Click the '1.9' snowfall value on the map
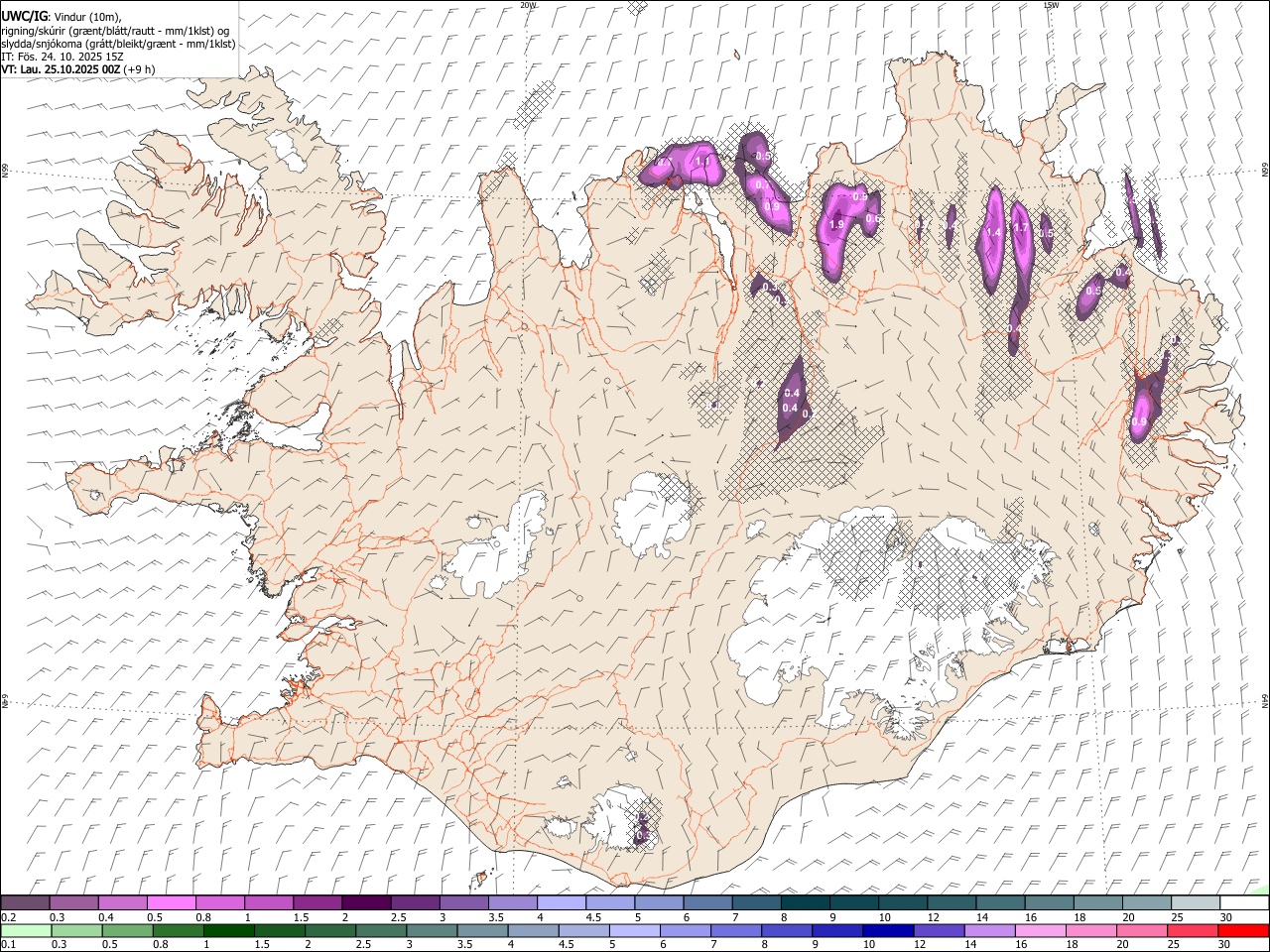This screenshot has height=952, width=1270. click(835, 225)
